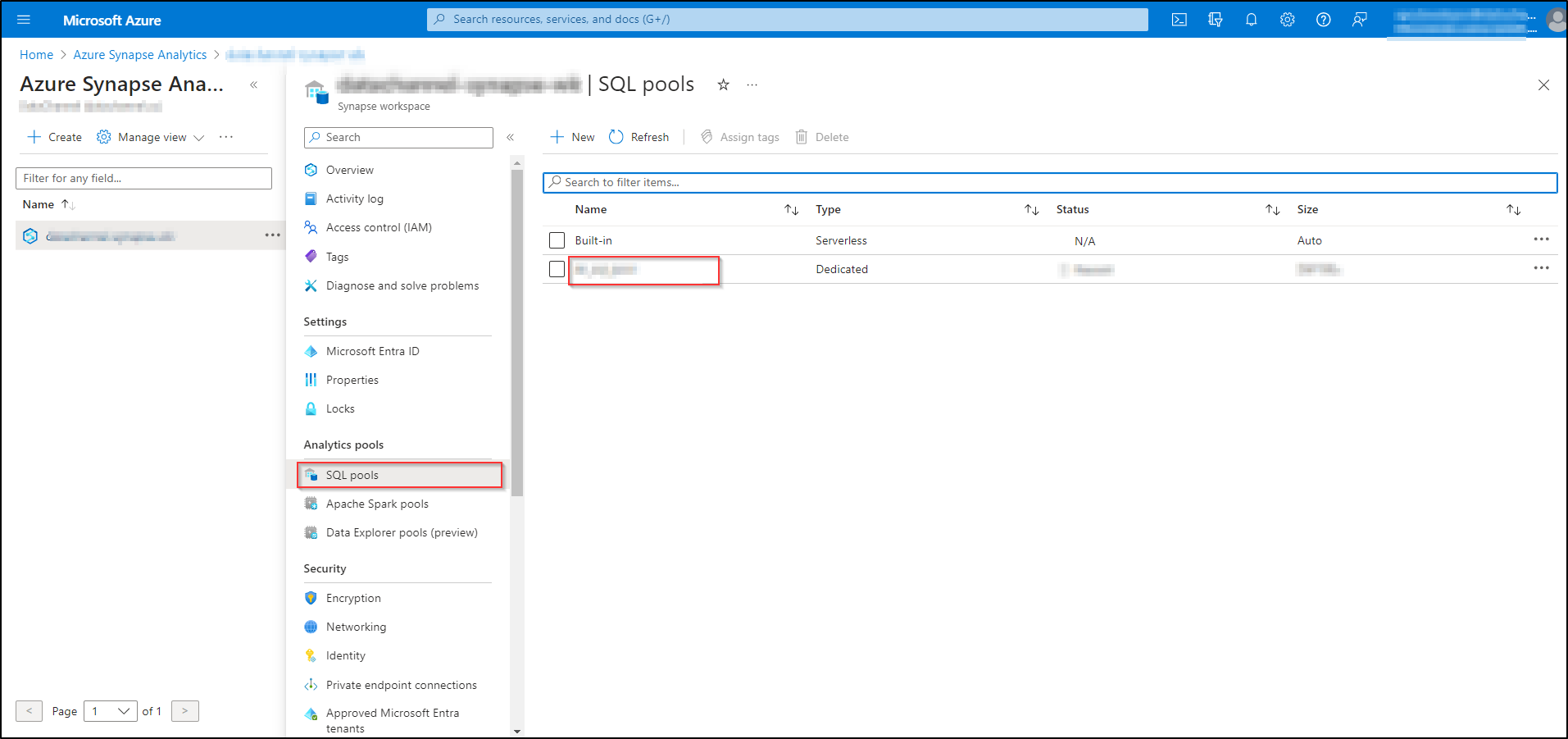Screen dimensions: 1568x739
Task: Open row actions for the Built-in pool
Action: coord(1541,239)
